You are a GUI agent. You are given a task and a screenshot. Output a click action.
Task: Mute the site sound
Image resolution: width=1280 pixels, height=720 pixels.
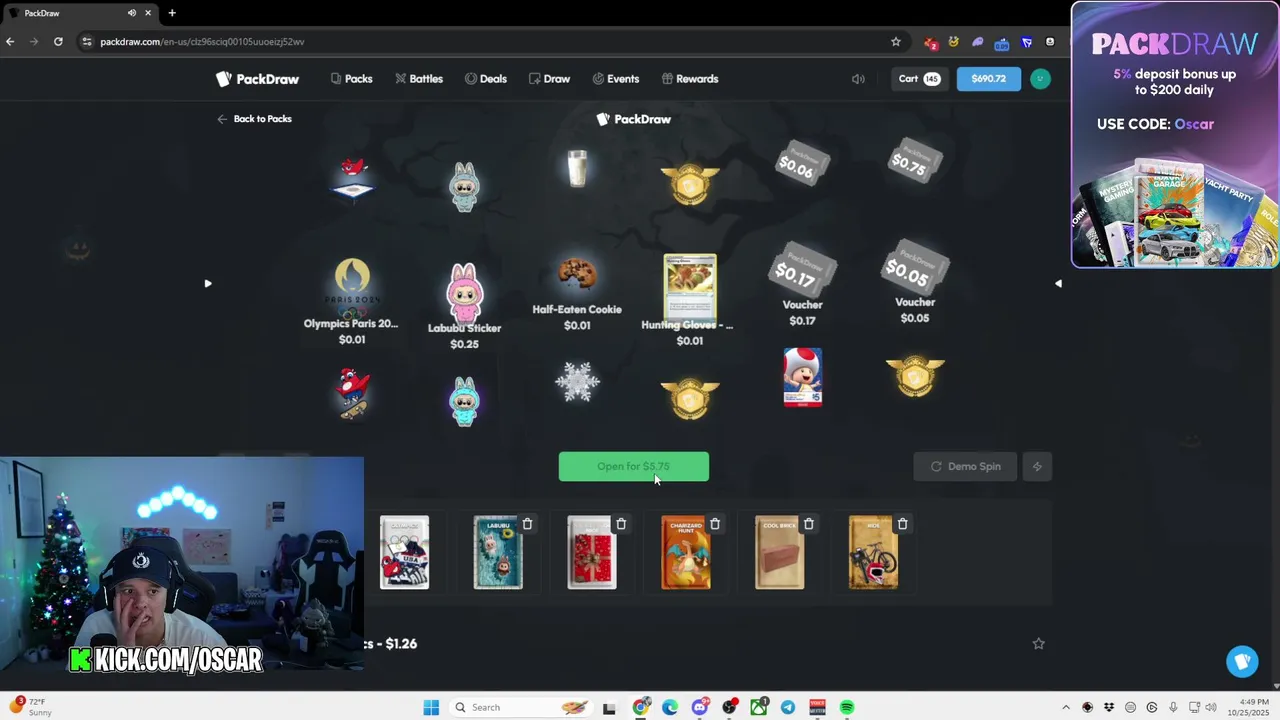(858, 79)
